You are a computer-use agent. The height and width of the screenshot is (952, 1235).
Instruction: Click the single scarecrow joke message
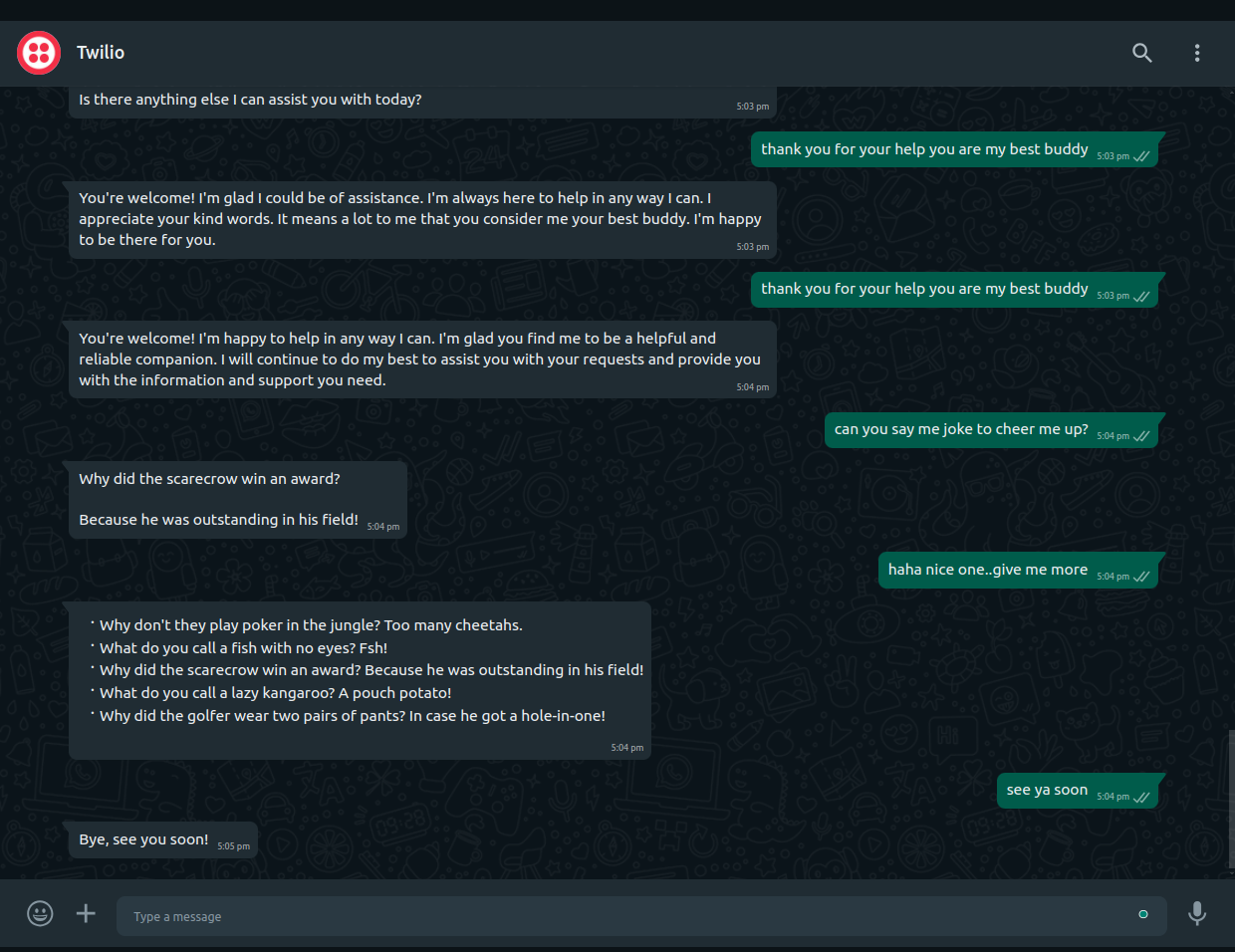[x=219, y=499]
